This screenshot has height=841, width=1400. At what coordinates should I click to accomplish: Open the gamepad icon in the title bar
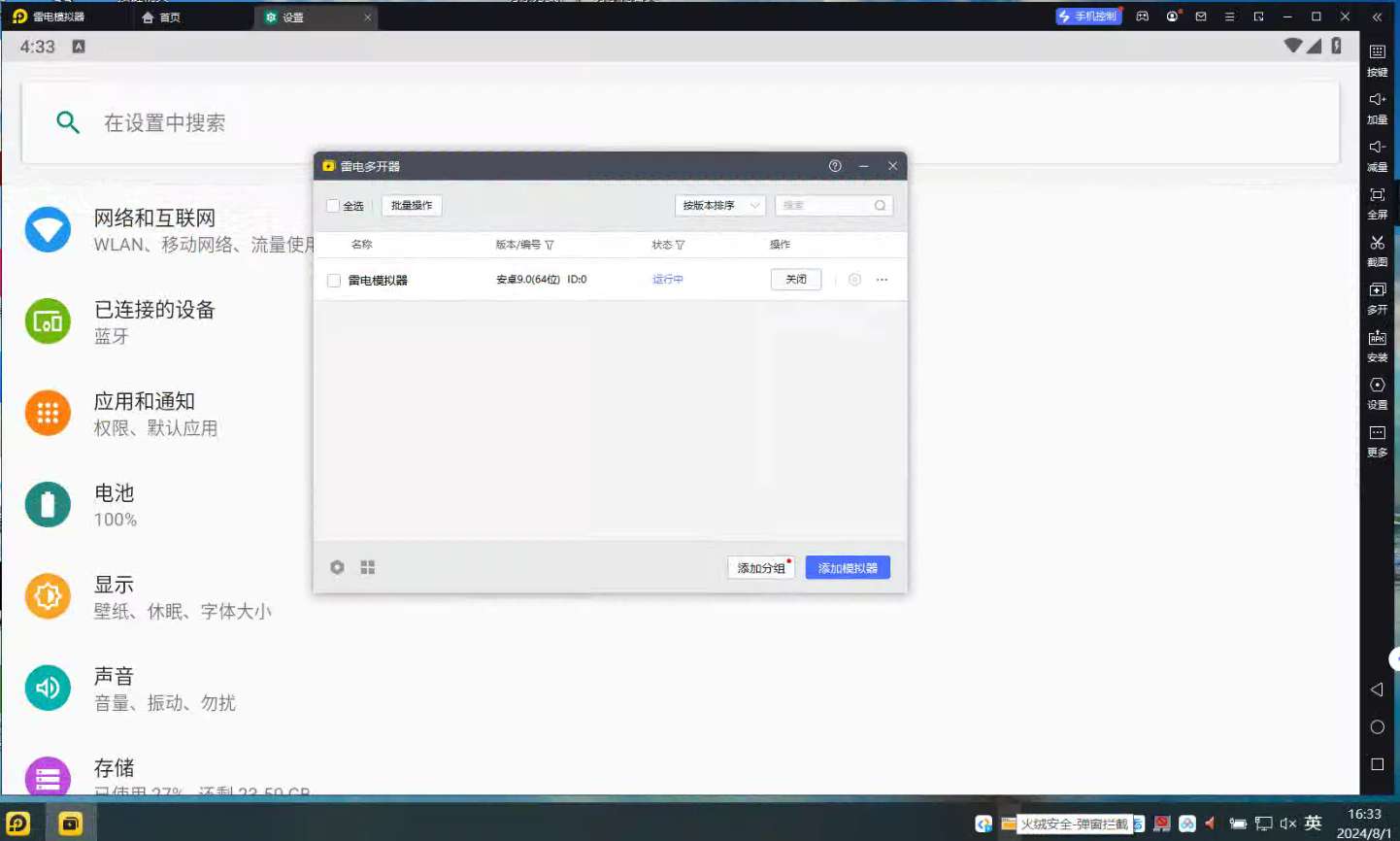(x=1143, y=17)
